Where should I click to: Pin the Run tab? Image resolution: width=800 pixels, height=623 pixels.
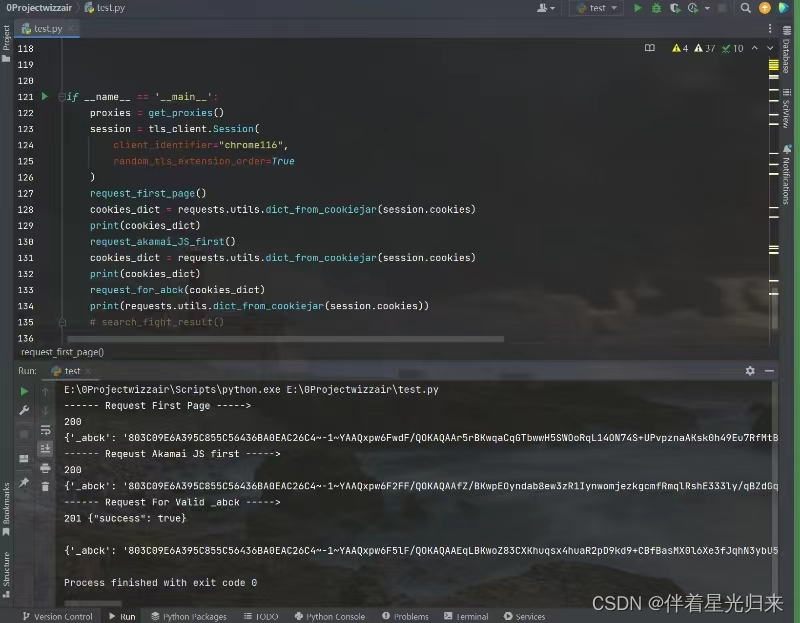[24, 482]
